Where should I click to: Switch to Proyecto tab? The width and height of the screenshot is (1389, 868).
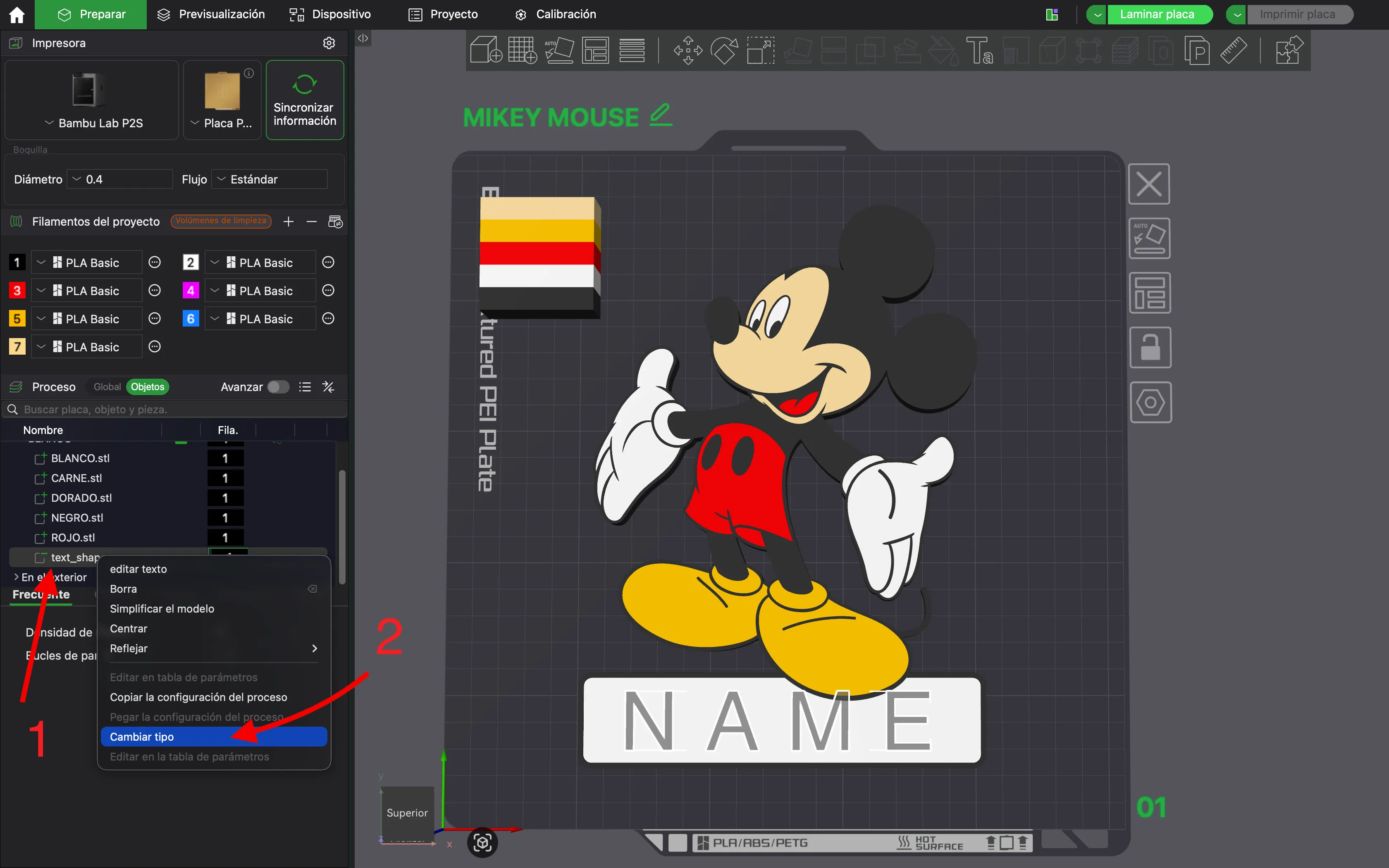point(443,14)
